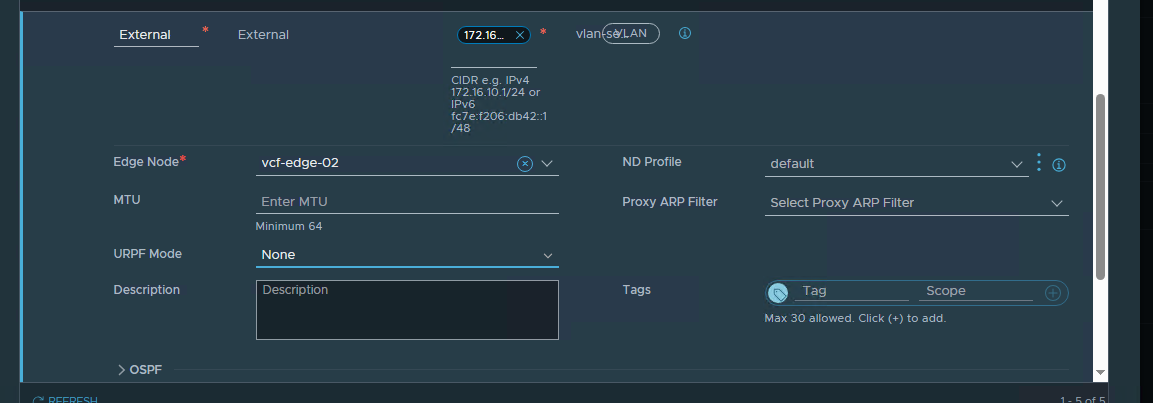Click the Enter MTU input field
Viewport: 1153px width, 403px height.
click(x=406, y=202)
